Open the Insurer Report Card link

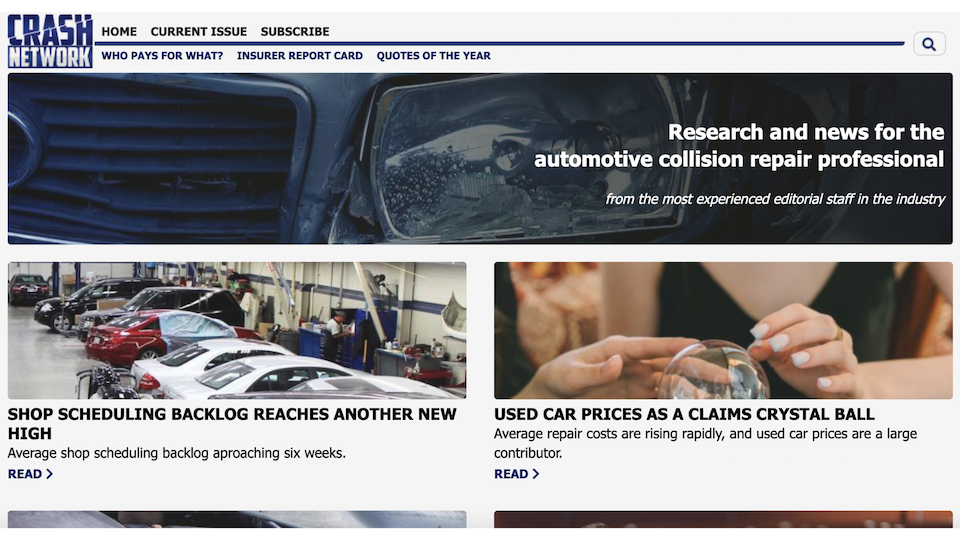point(300,56)
